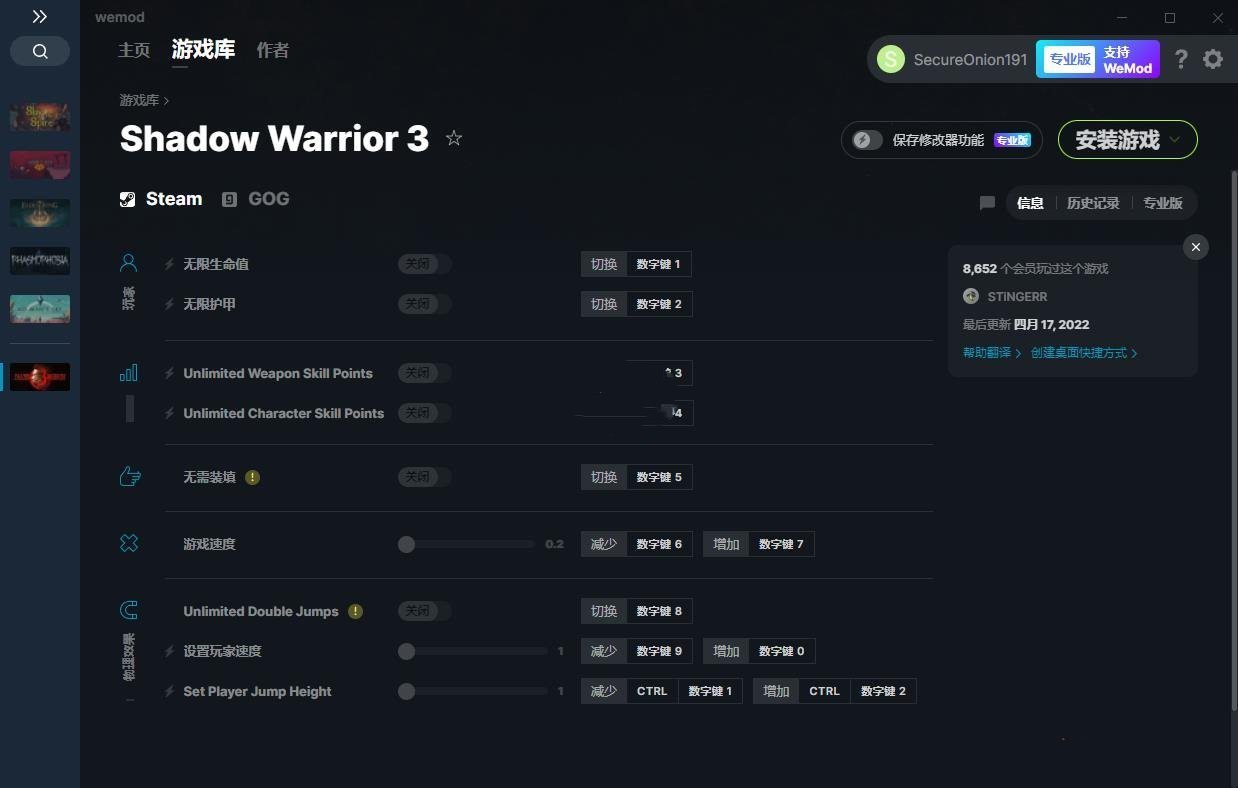Screen dimensions: 1238x788
Task: Select Shadow Warrior 3 thumbnail in sidebar
Action: 40,377
